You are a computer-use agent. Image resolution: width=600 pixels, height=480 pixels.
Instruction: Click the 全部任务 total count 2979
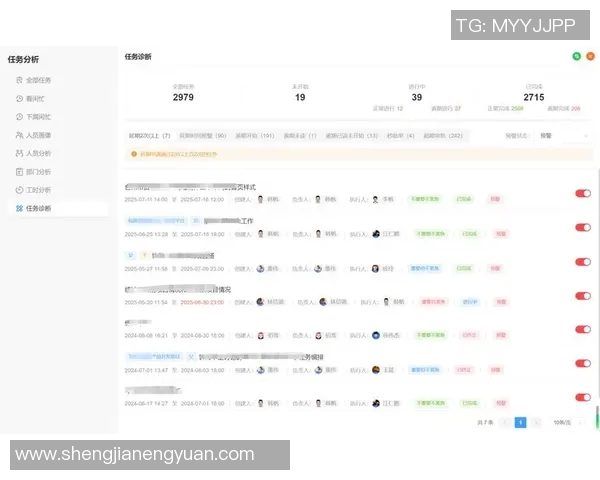(x=183, y=97)
